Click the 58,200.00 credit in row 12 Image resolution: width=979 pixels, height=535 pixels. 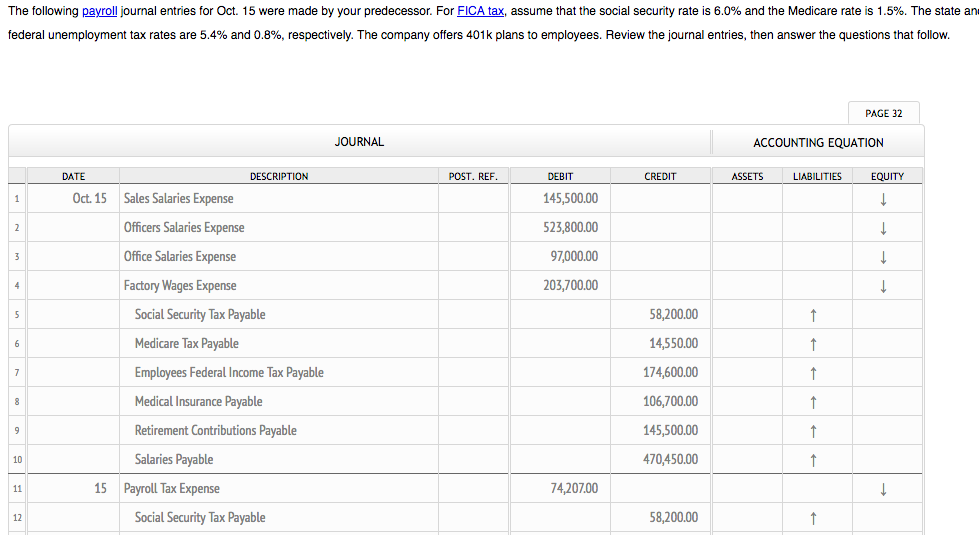point(674,517)
